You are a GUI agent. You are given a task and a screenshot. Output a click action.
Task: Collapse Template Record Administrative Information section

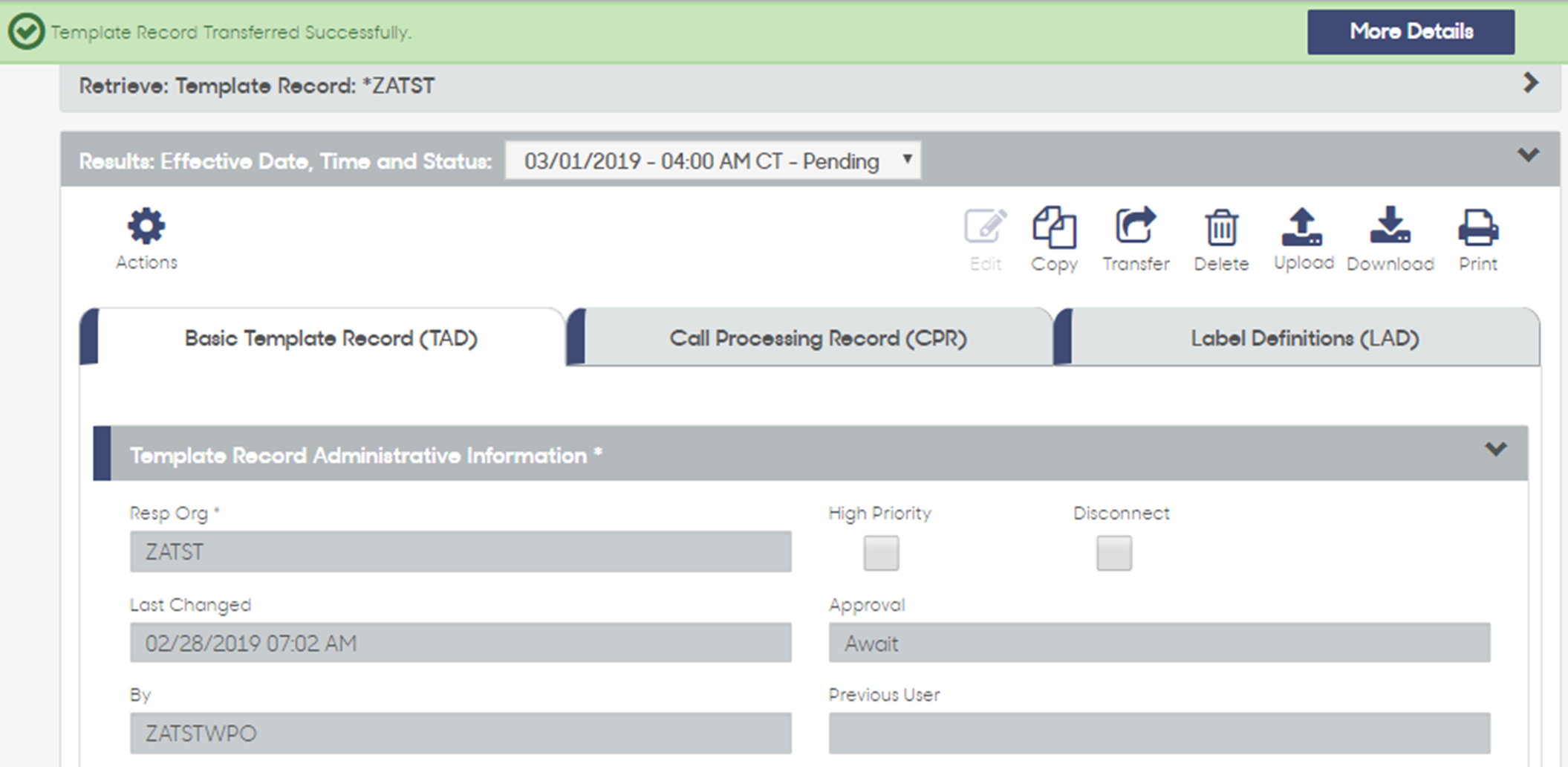pos(1496,449)
